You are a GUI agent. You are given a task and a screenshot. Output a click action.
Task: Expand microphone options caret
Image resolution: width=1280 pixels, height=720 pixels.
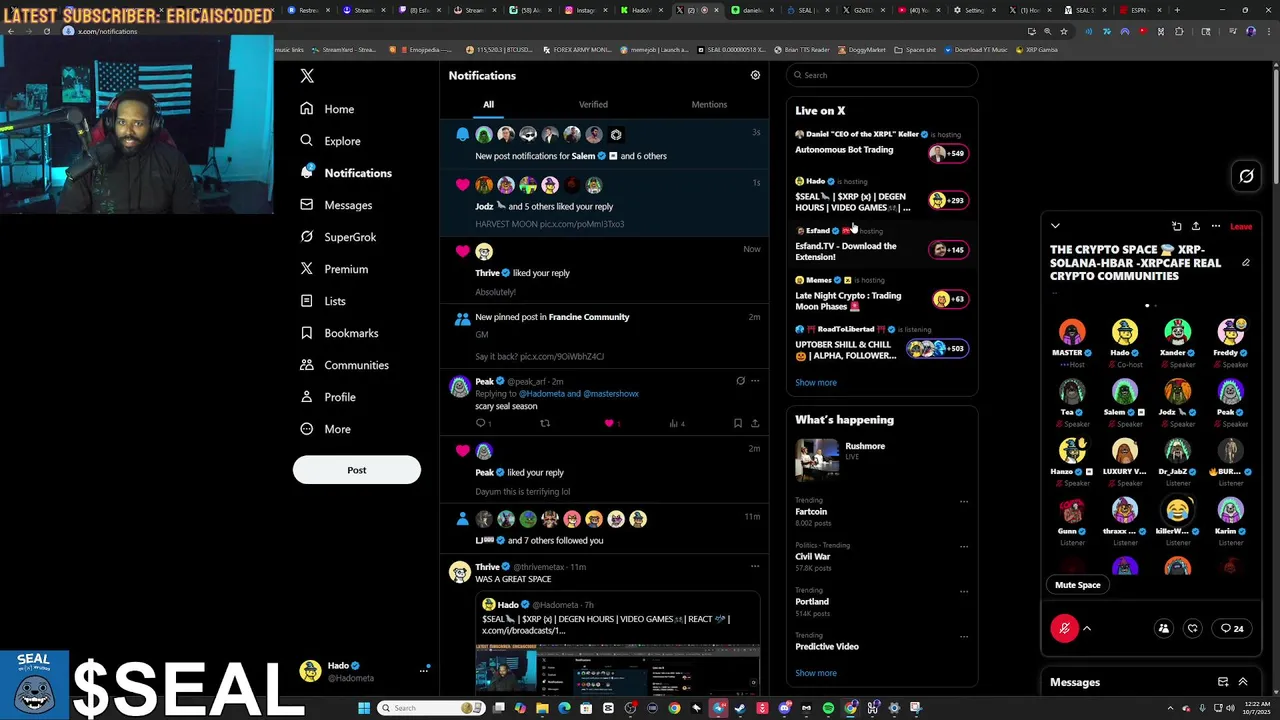click(x=1087, y=628)
